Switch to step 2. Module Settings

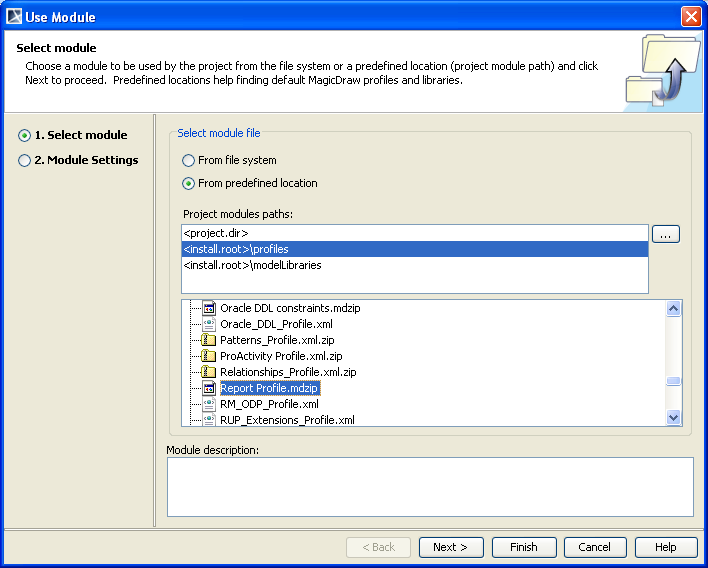(x=25, y=160)
